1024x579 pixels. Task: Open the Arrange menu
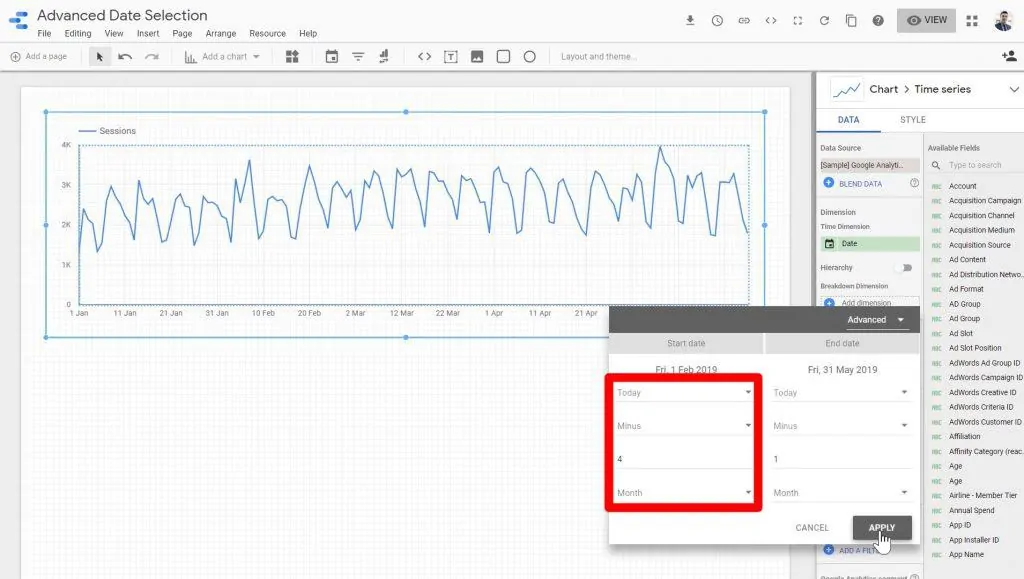(221, 34)
